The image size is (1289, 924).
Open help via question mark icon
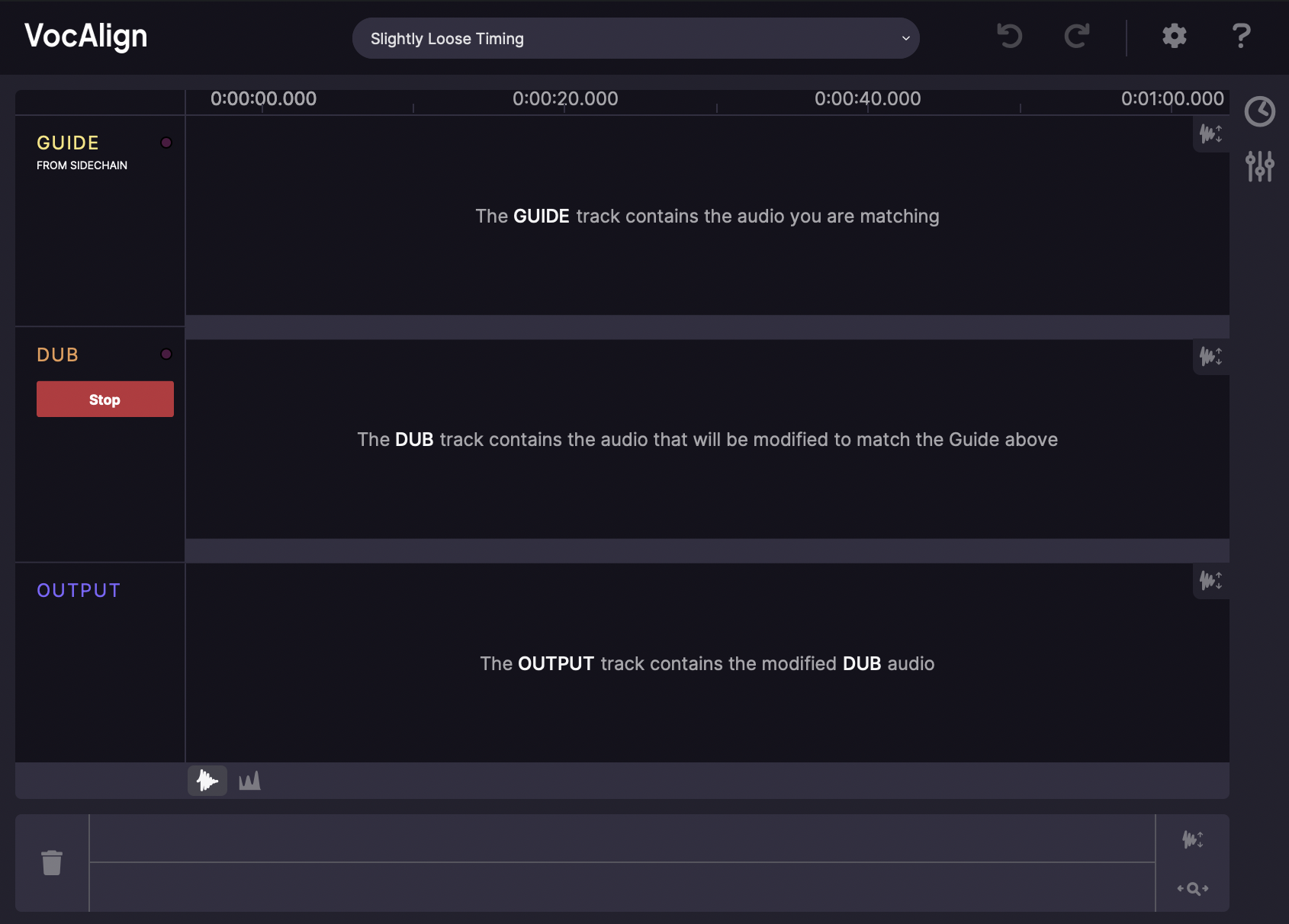(x=1241, y=36)
